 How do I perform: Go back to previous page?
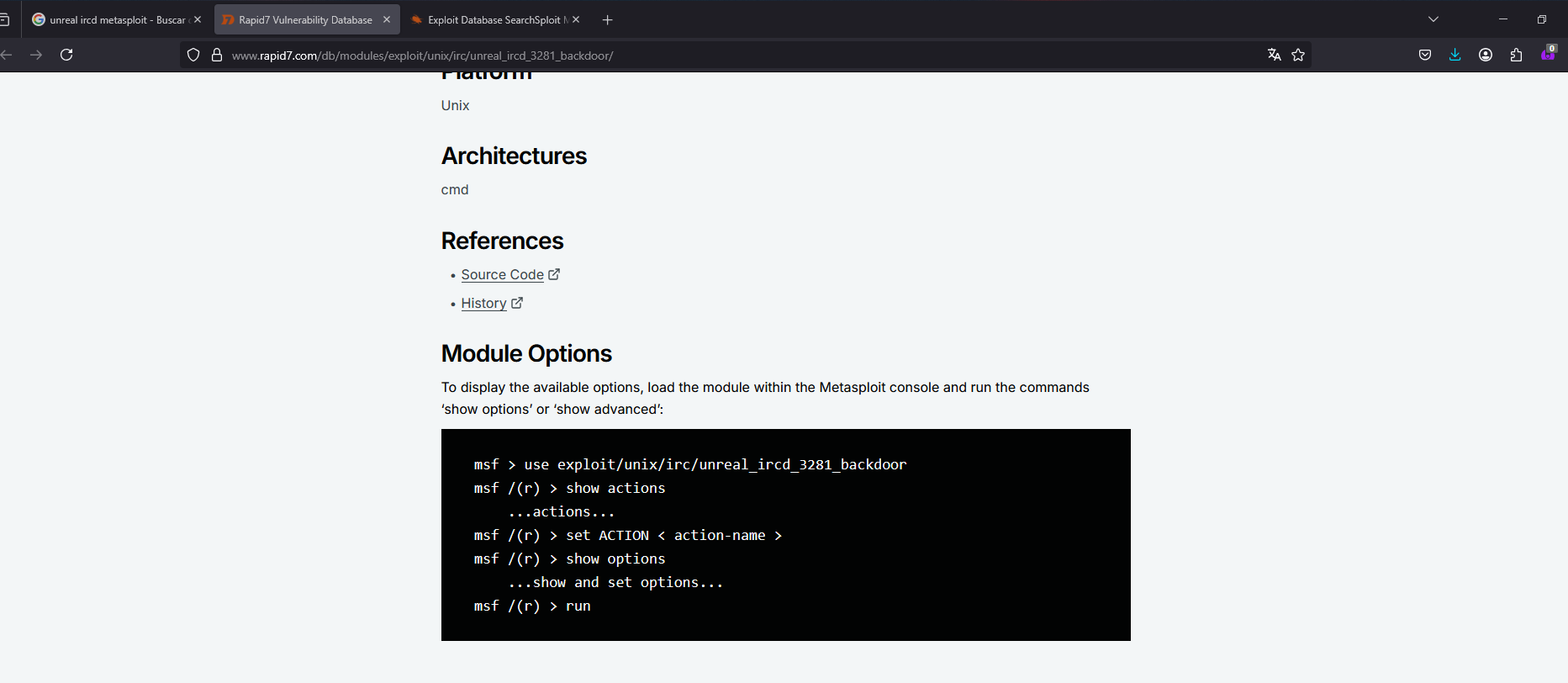[x=7, y=55]
